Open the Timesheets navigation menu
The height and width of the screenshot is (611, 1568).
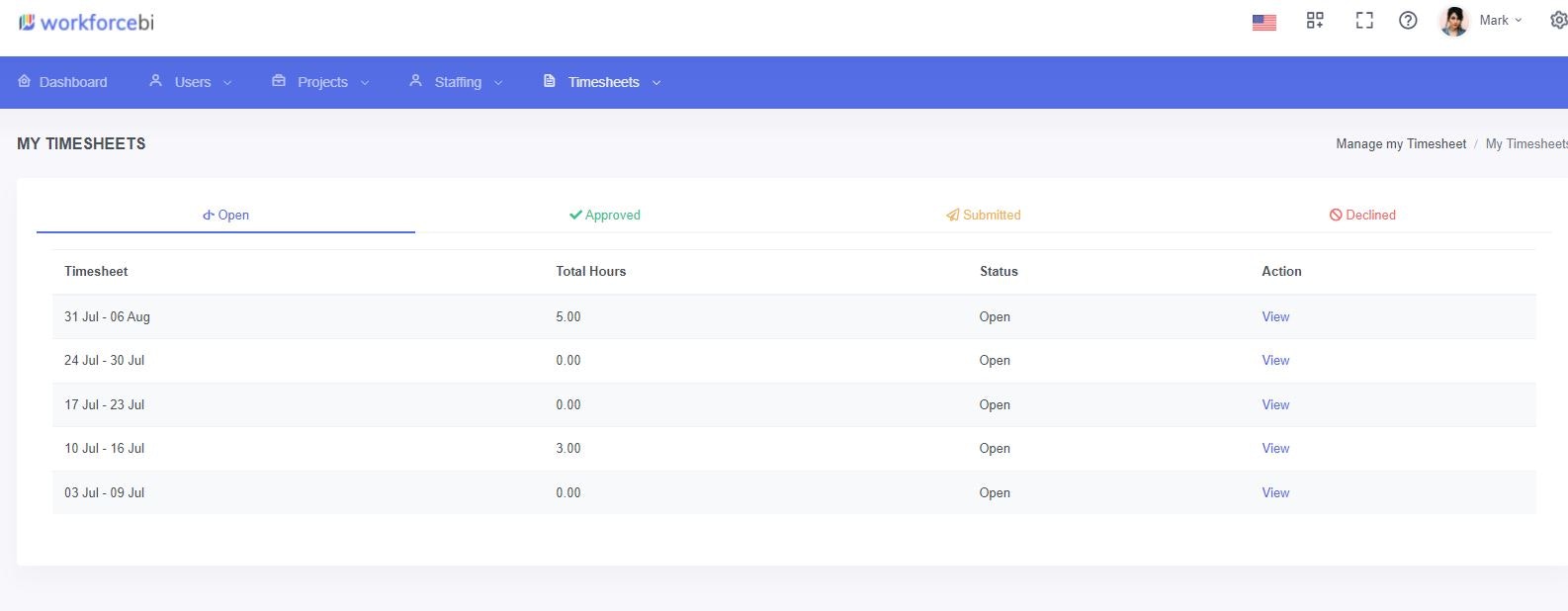(x=602, y=82)
